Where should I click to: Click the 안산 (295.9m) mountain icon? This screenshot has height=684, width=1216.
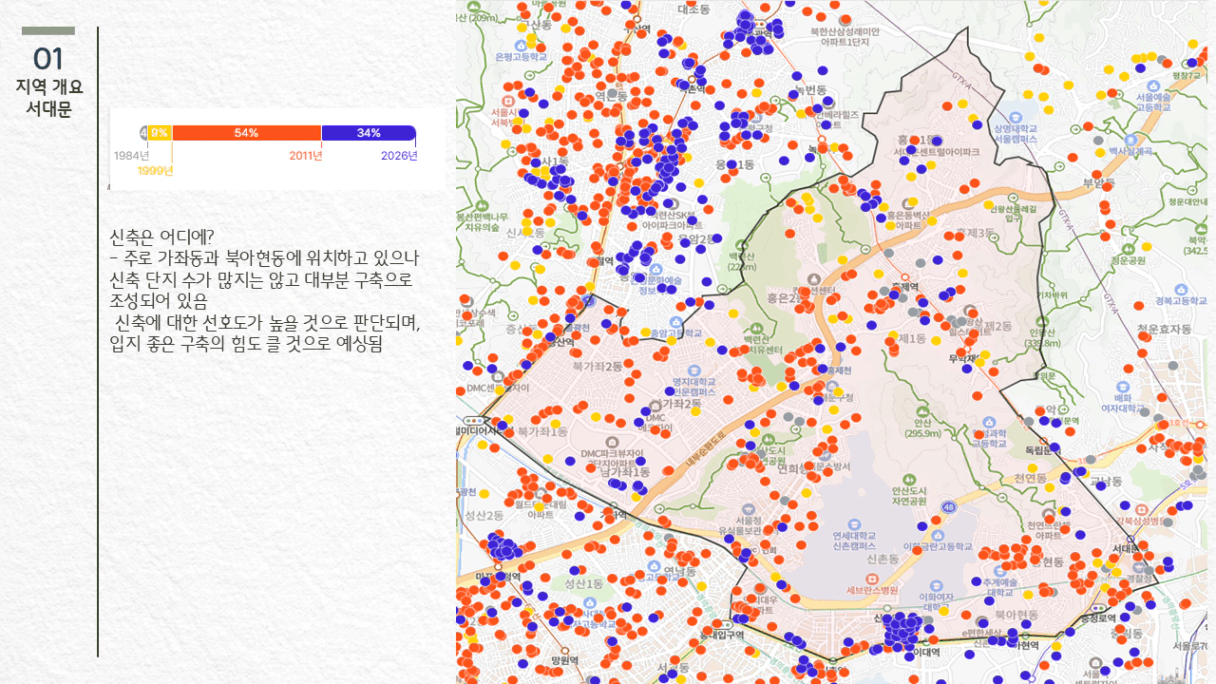[x=924, y=410]
